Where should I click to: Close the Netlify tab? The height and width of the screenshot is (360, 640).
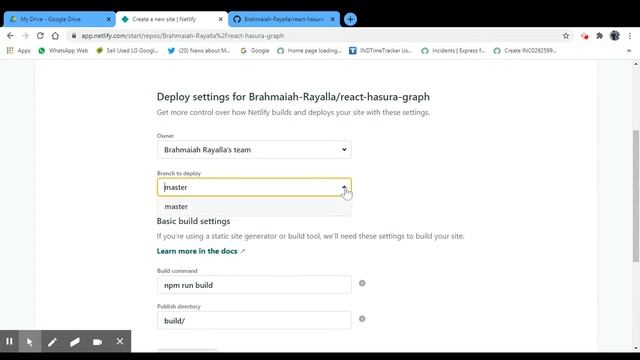point(220,19)
